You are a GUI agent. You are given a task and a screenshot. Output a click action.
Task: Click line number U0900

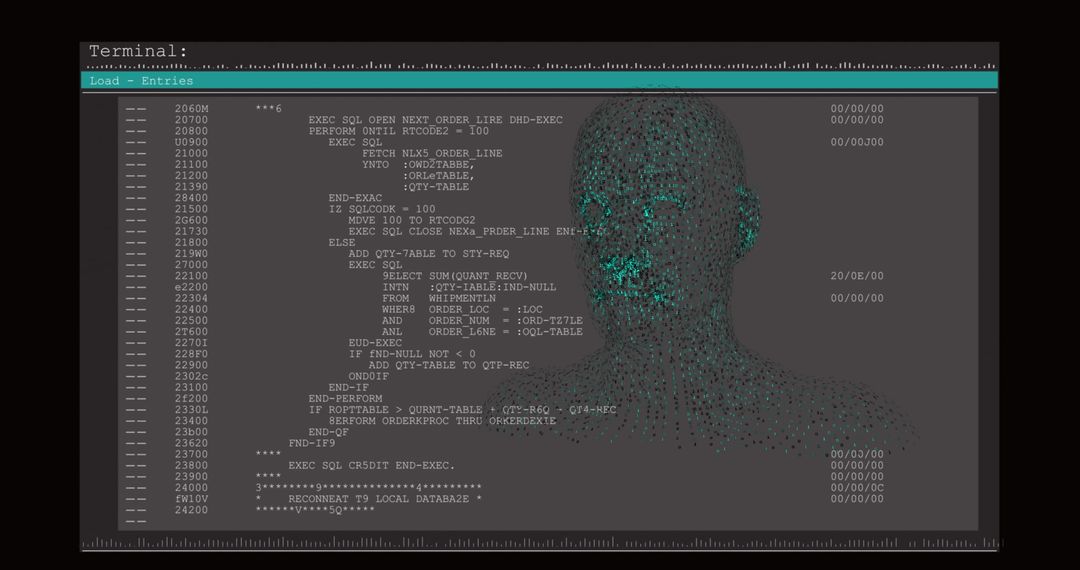(x=191, y=142)
